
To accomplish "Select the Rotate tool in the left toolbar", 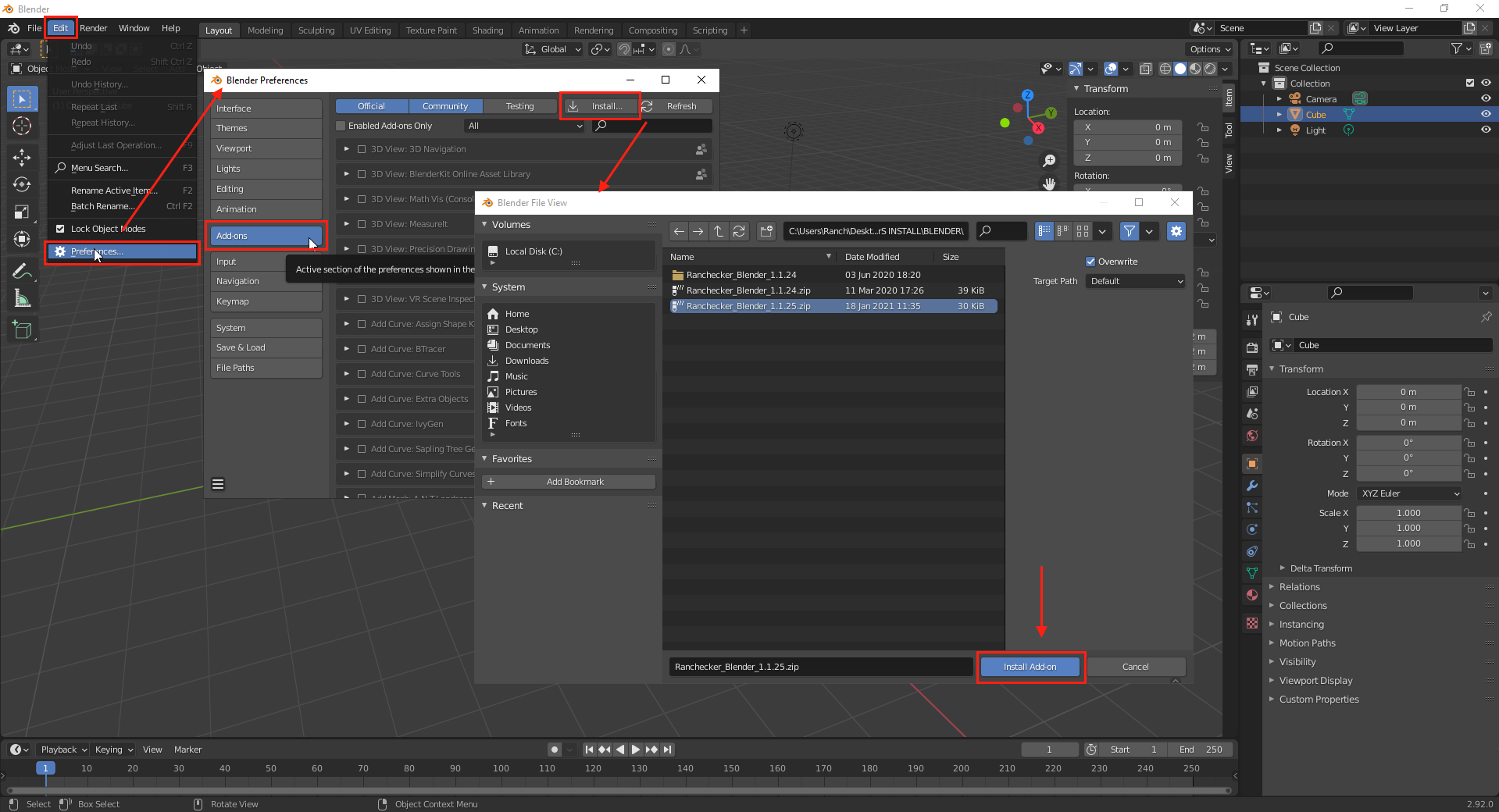I will click(22, 185).
